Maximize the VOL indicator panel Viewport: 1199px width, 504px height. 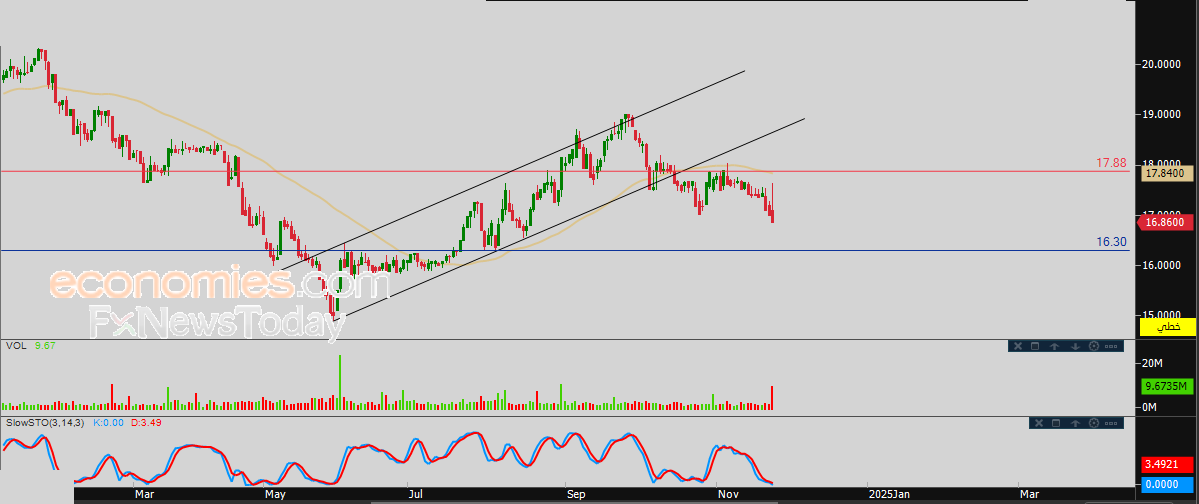point(1035,346)
